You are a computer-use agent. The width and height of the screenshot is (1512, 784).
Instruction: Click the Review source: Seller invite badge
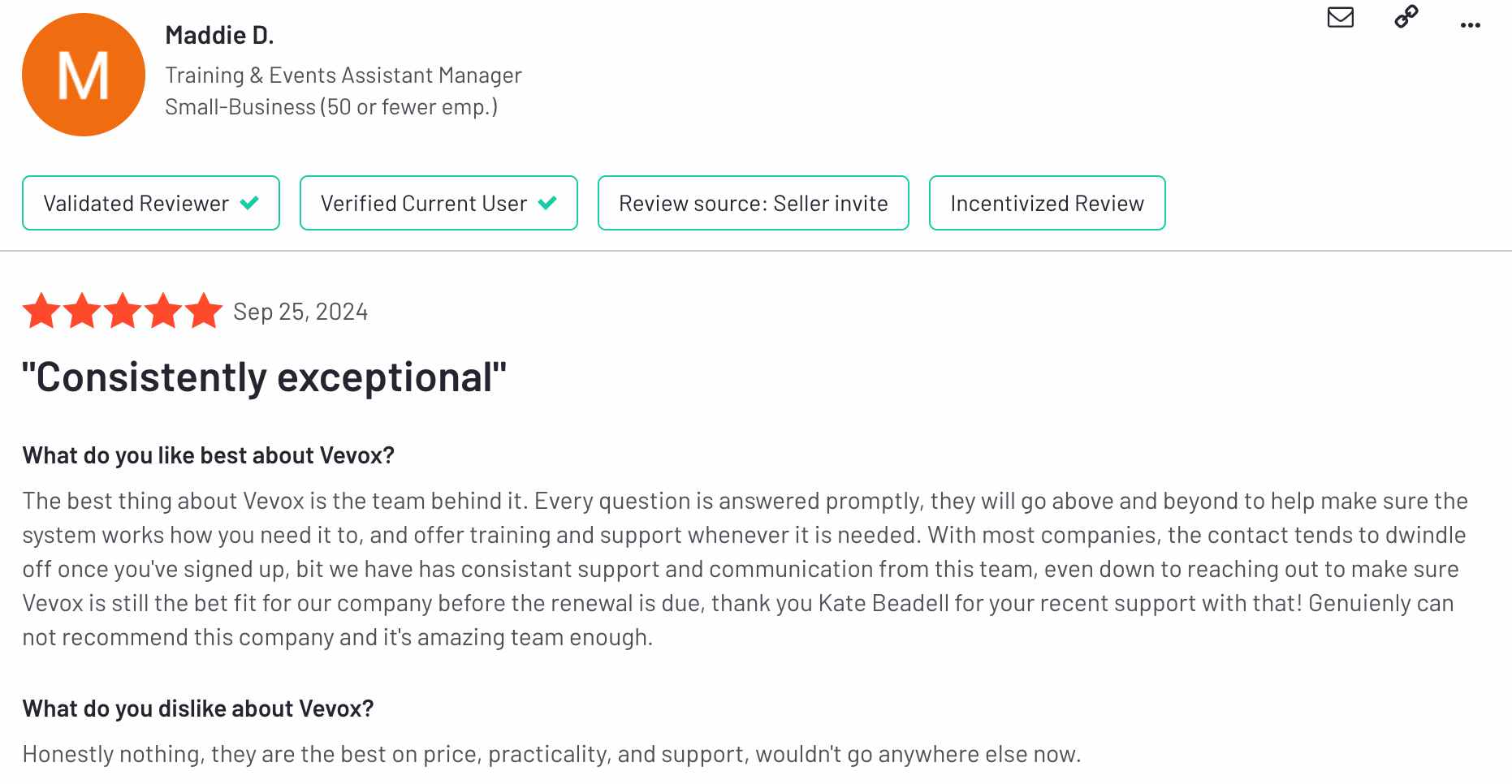(x=753, y=204)
